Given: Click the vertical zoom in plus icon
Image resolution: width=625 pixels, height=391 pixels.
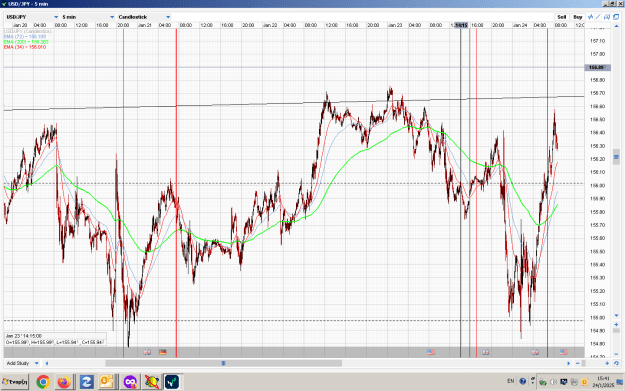Looking at the screenshot, I should coord(616,324).
